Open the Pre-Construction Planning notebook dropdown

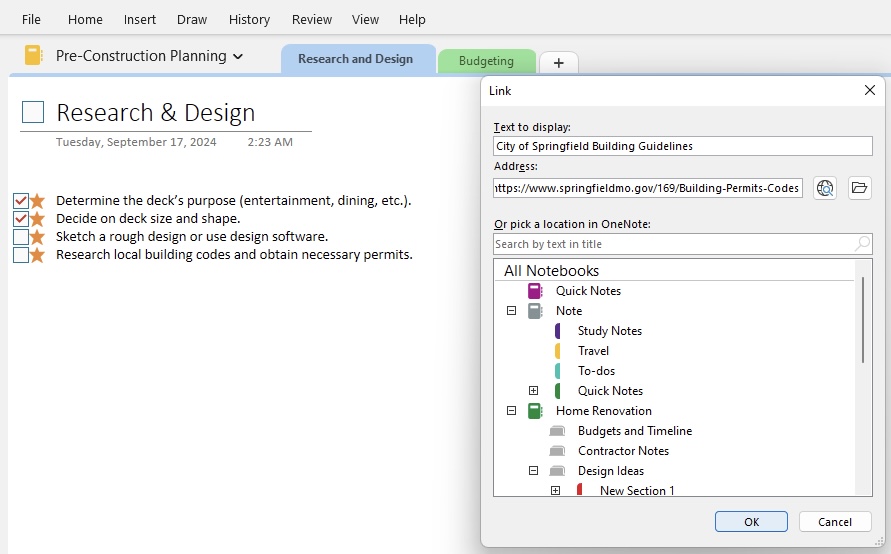tap(238, 56)
